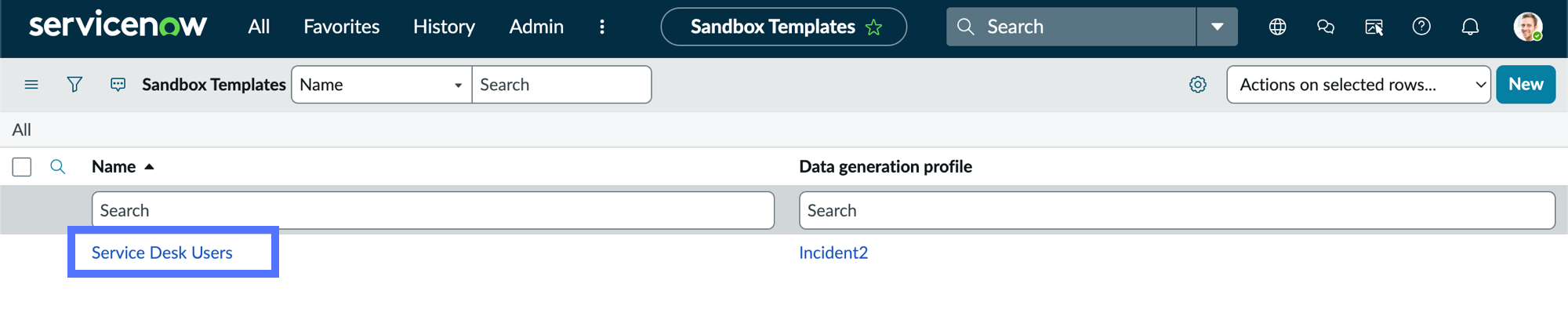Open the All menu
Image resolution: width=1568 pixels, height=331 pixels.
coord(259,27)
